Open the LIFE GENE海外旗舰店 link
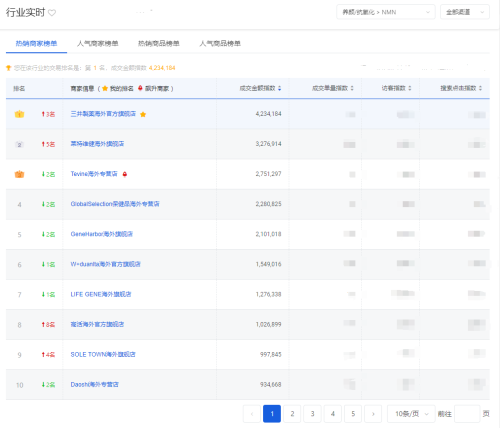The height and width of the screenshot is (428, 500). click(101, 294)
